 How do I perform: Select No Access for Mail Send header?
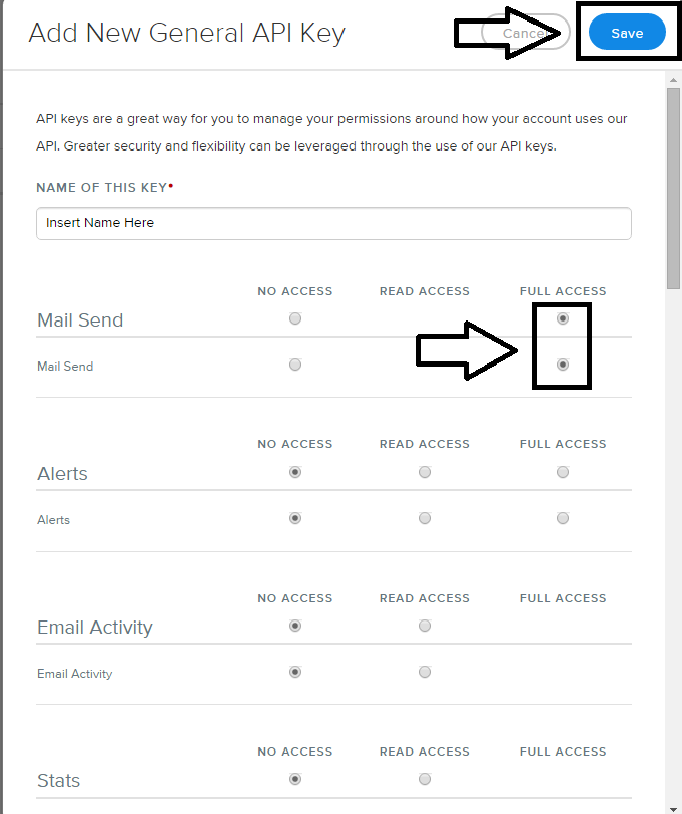[x=295, y=319]
